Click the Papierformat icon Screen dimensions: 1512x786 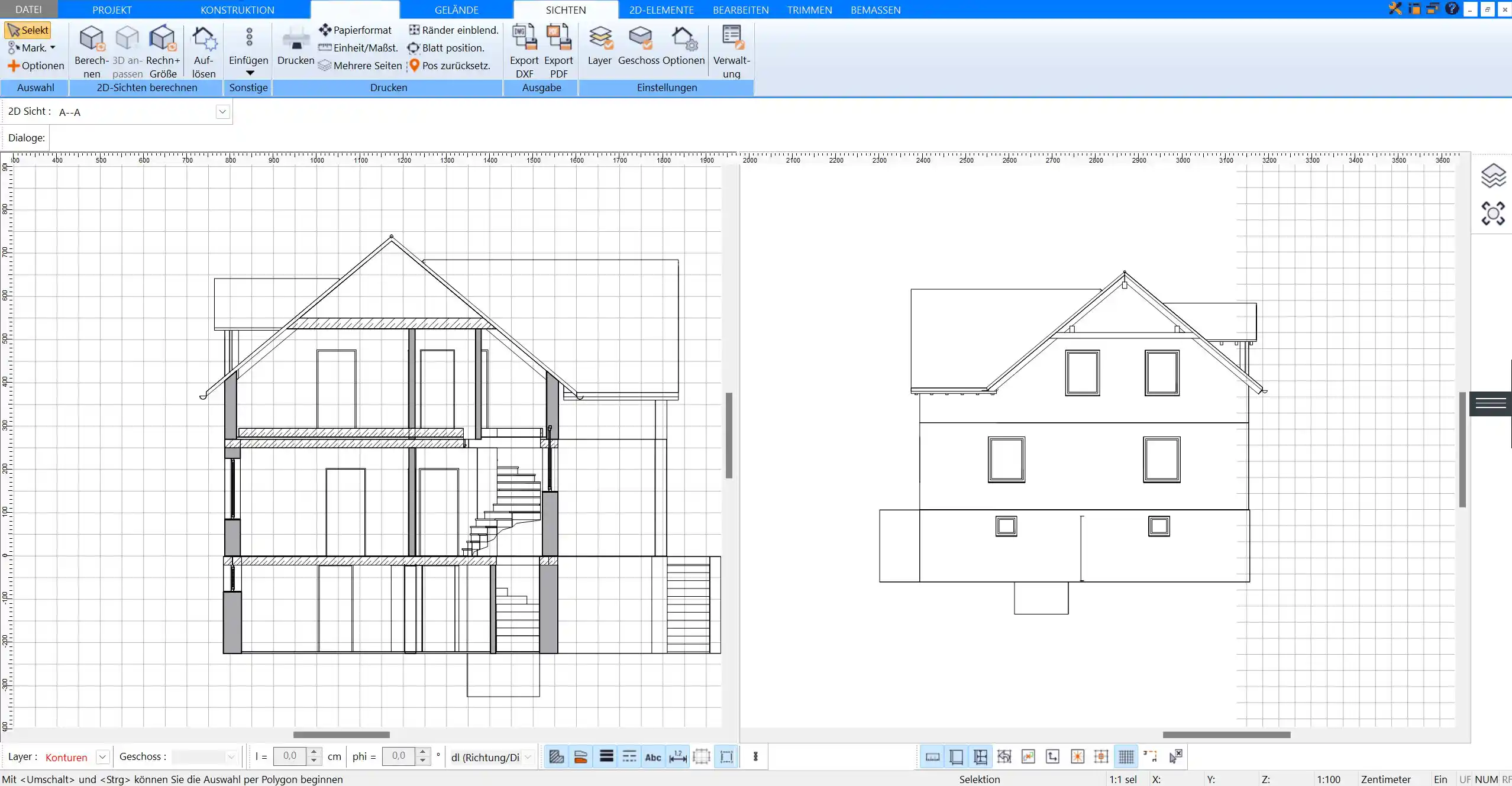point(324,29)
